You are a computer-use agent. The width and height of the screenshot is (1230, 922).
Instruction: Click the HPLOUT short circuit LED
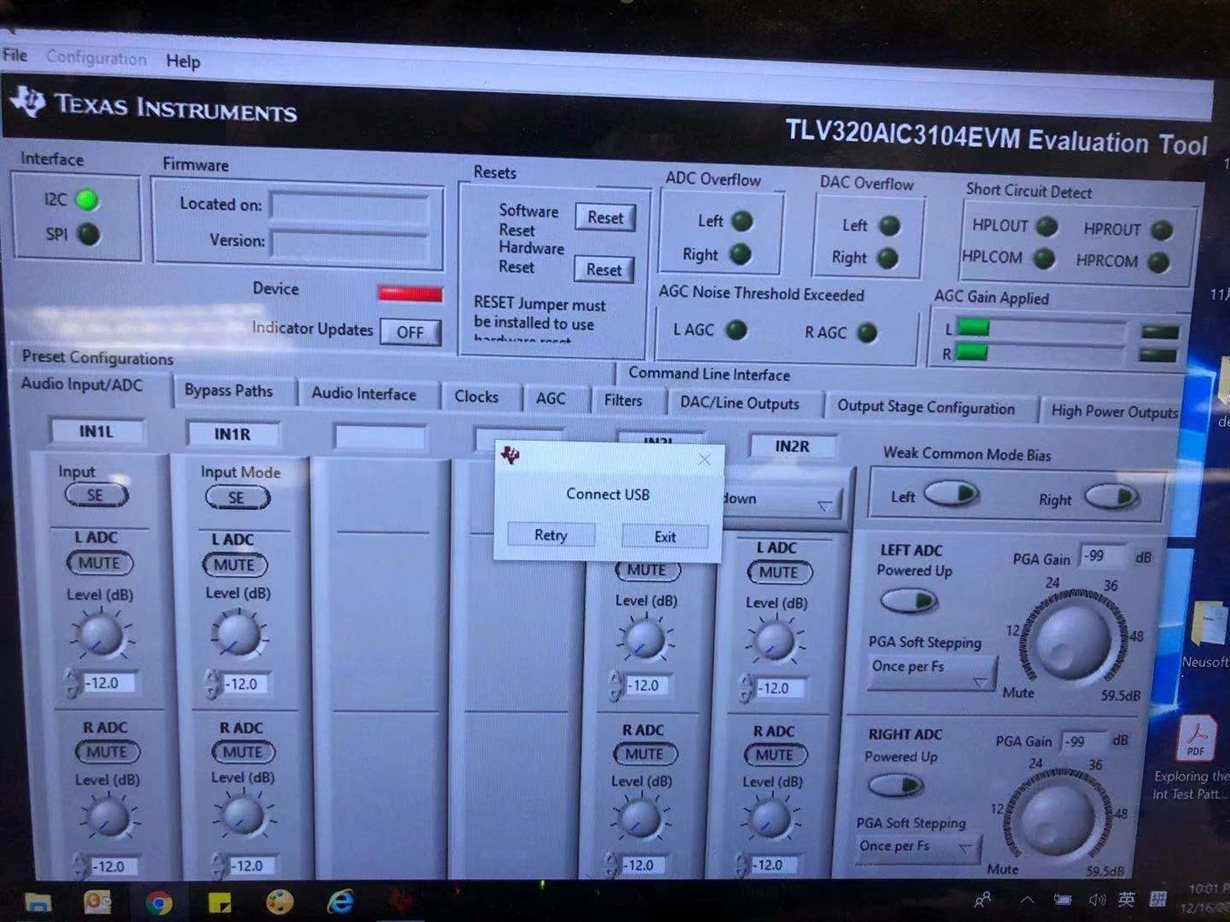click(1046, 227)
